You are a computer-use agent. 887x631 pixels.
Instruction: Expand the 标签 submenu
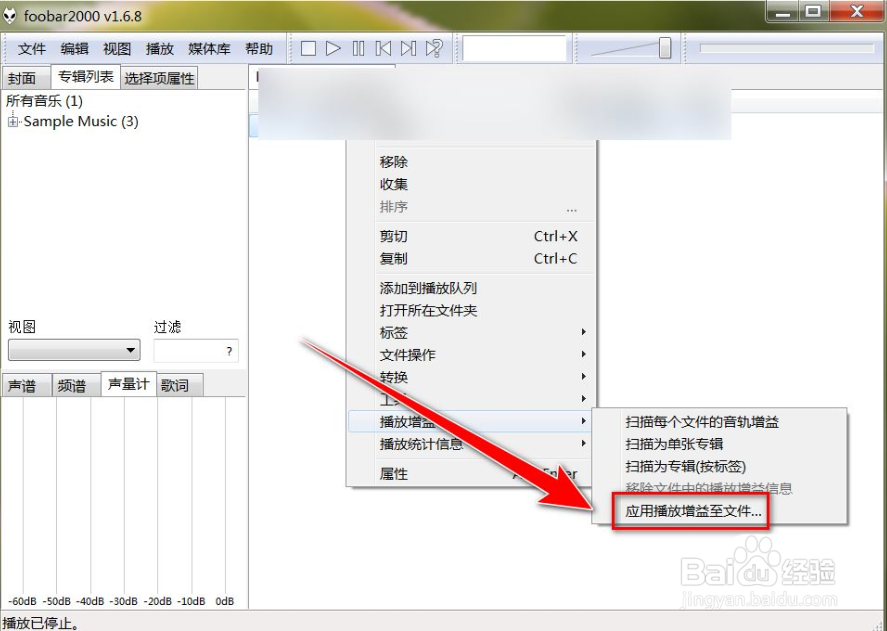click(x=471, y=333)
